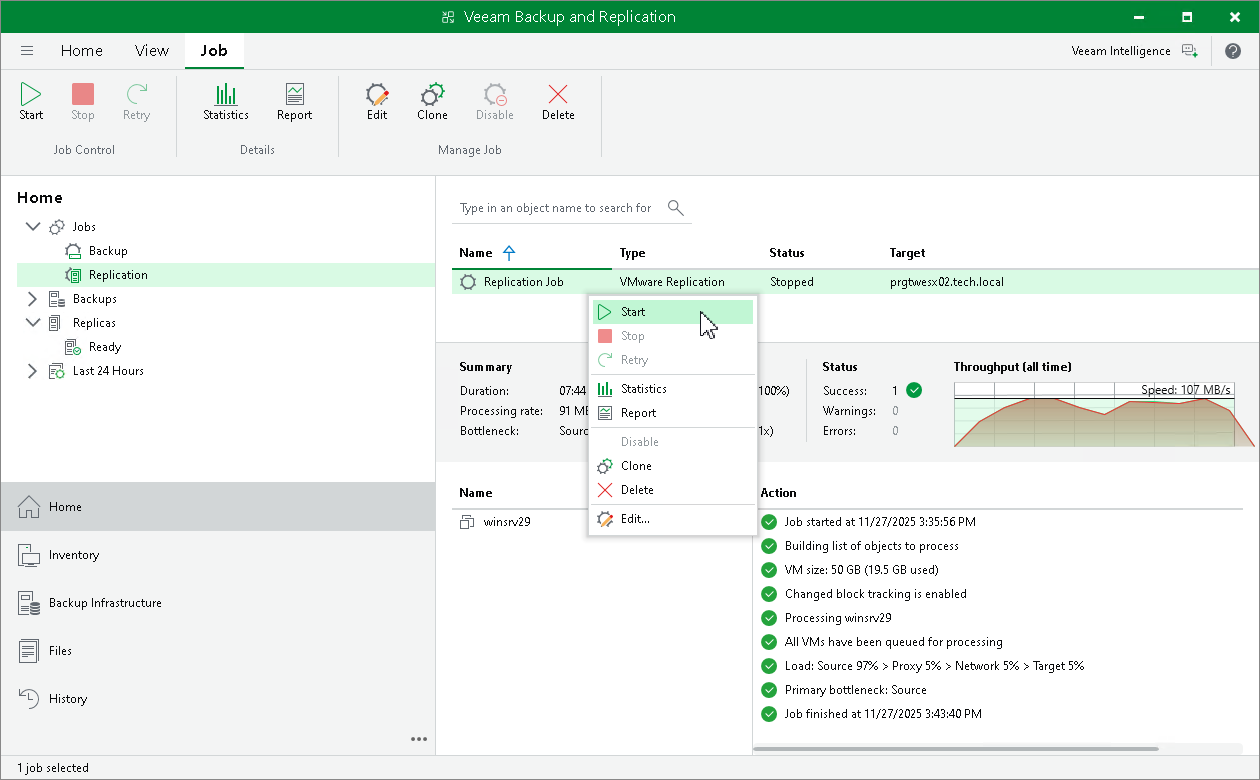Image resolution: width=1260 pixels, height=780 pixels.
Task: Click 'VM size: 50 GB (19.5 GB used)'
Action: [862, 570]
